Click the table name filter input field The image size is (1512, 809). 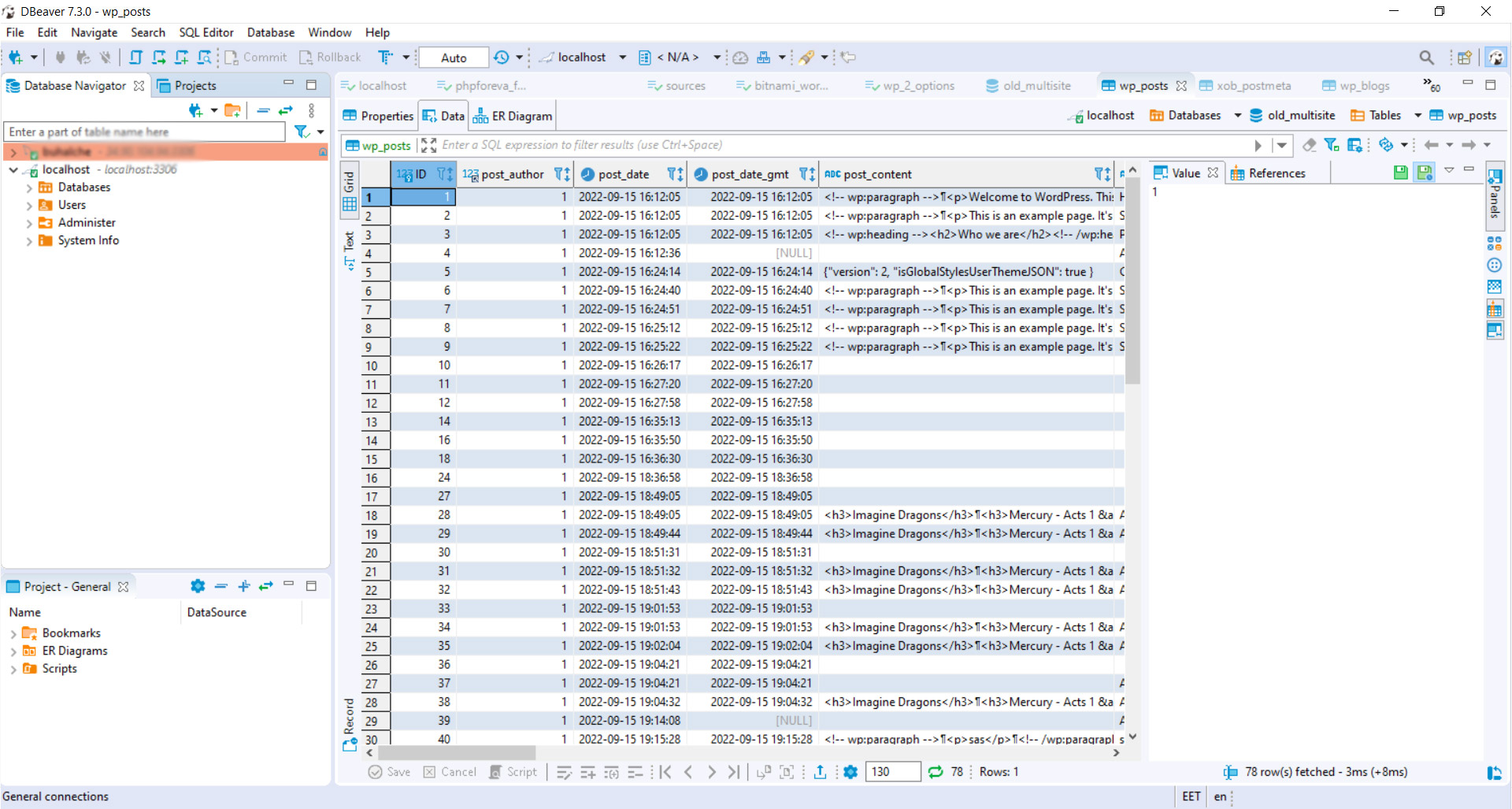[145, 132]
